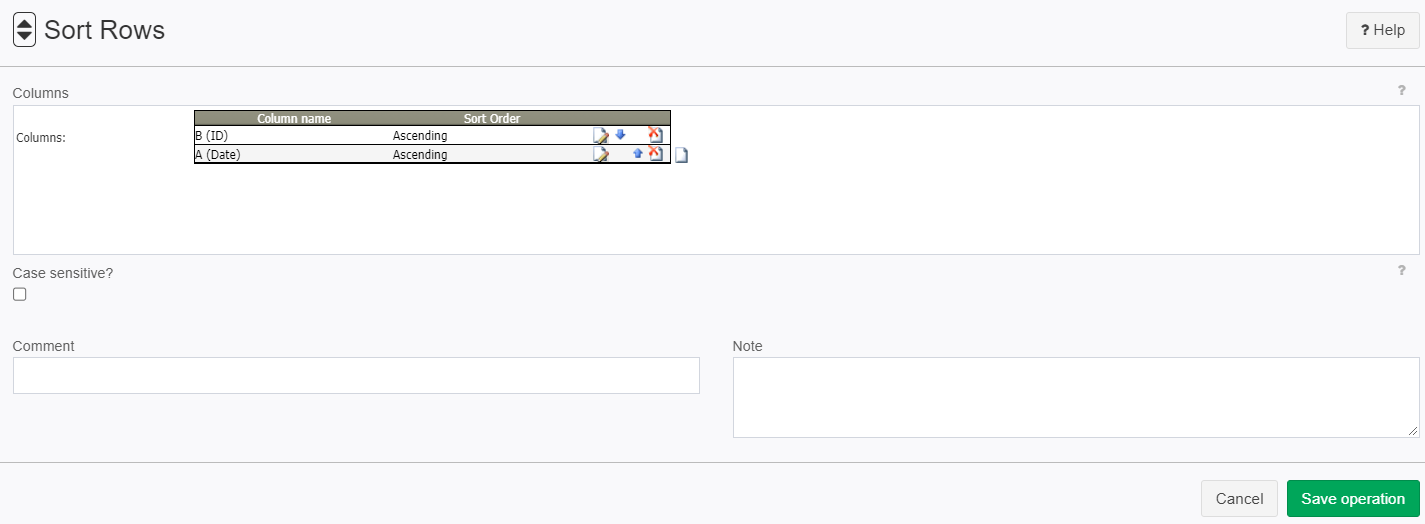
Task: Move A (Date) row up
Action: click(x=638, y=153)
